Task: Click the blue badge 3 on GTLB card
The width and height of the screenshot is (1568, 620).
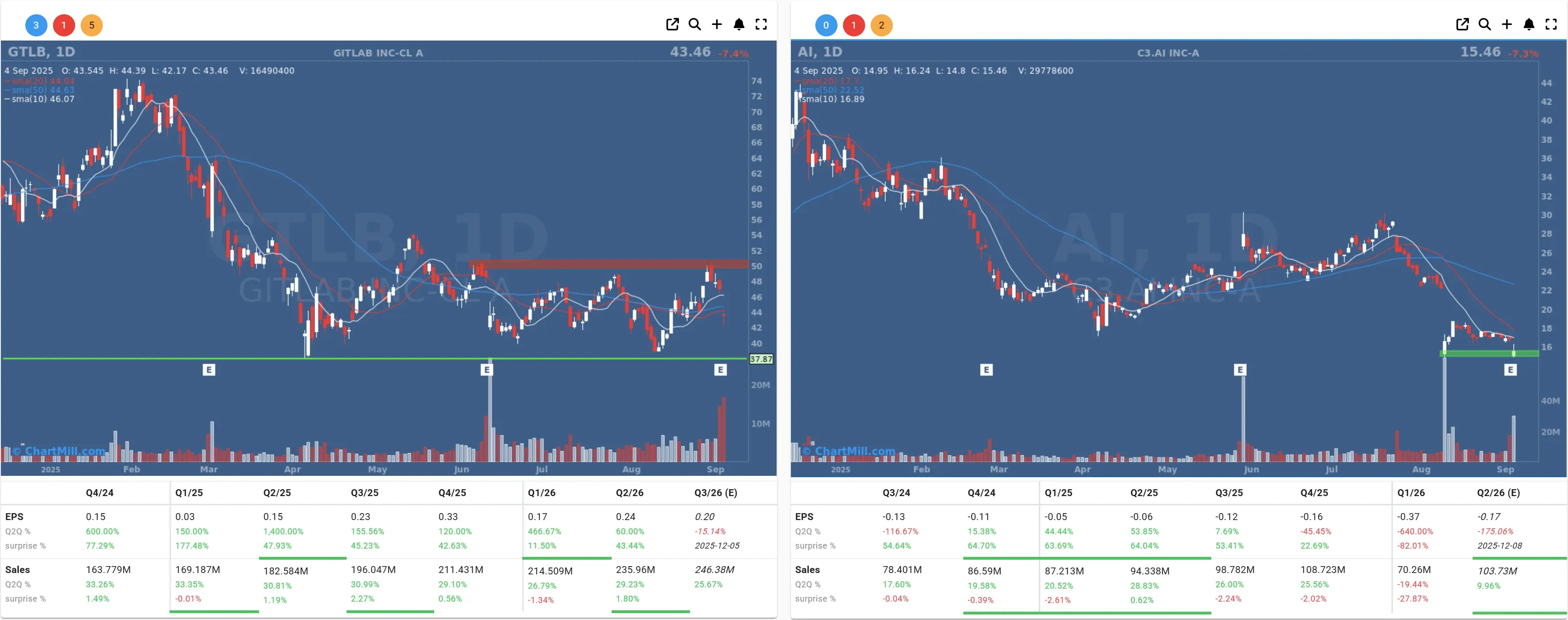Action: point(36,25)
